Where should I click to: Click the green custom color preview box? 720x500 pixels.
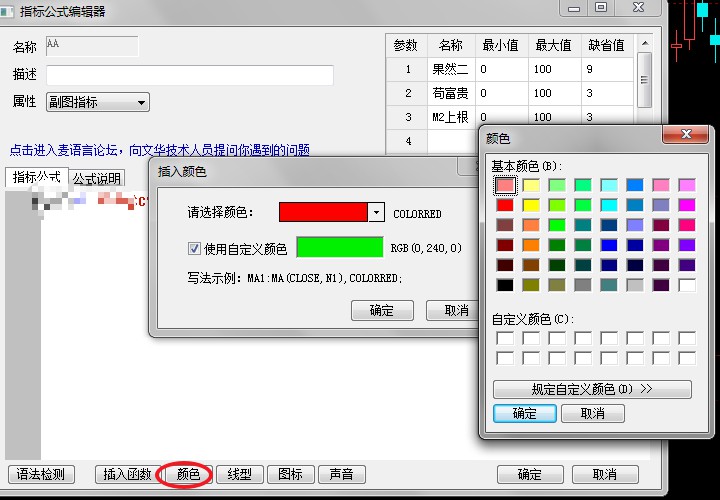[340, 248]
